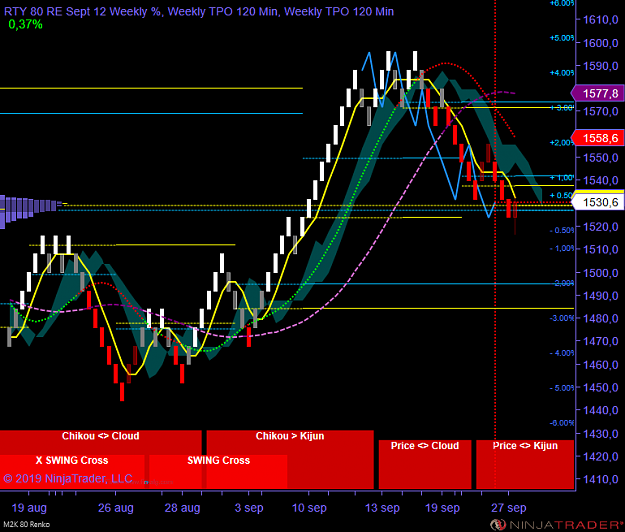Image resolution: width=625 pixels, height=532 pixels.
Task: Click the 1610,0 price axis label
Action: (x=600, y=20)
